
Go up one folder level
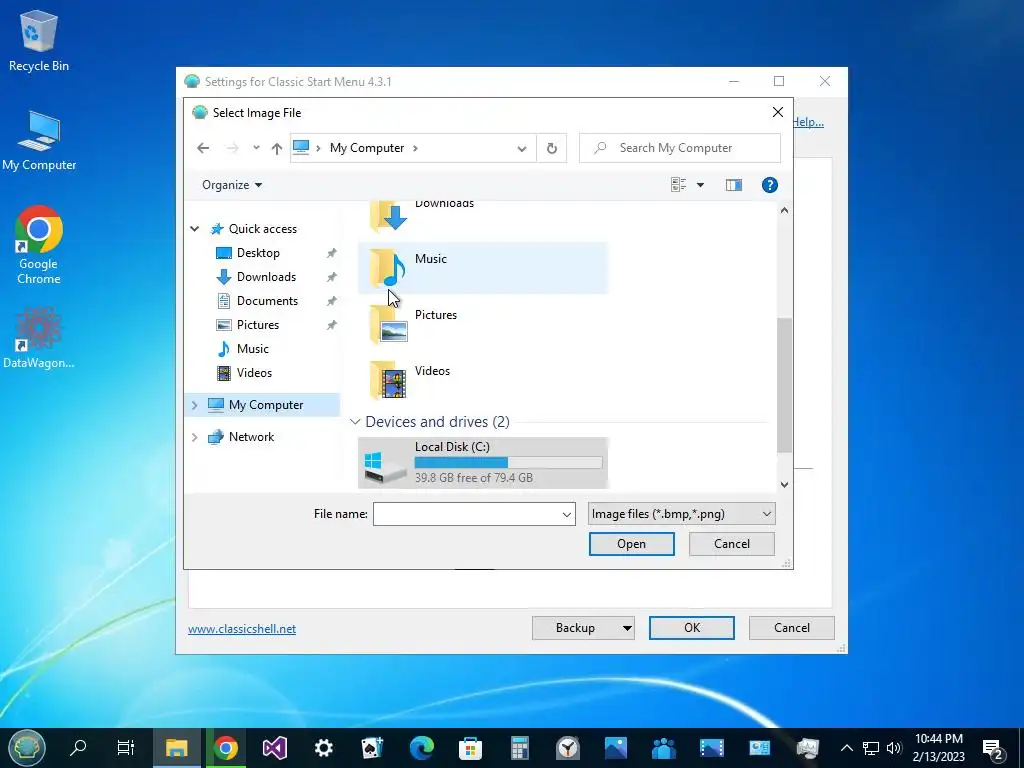pyautogui.click(x=277, y=148)
